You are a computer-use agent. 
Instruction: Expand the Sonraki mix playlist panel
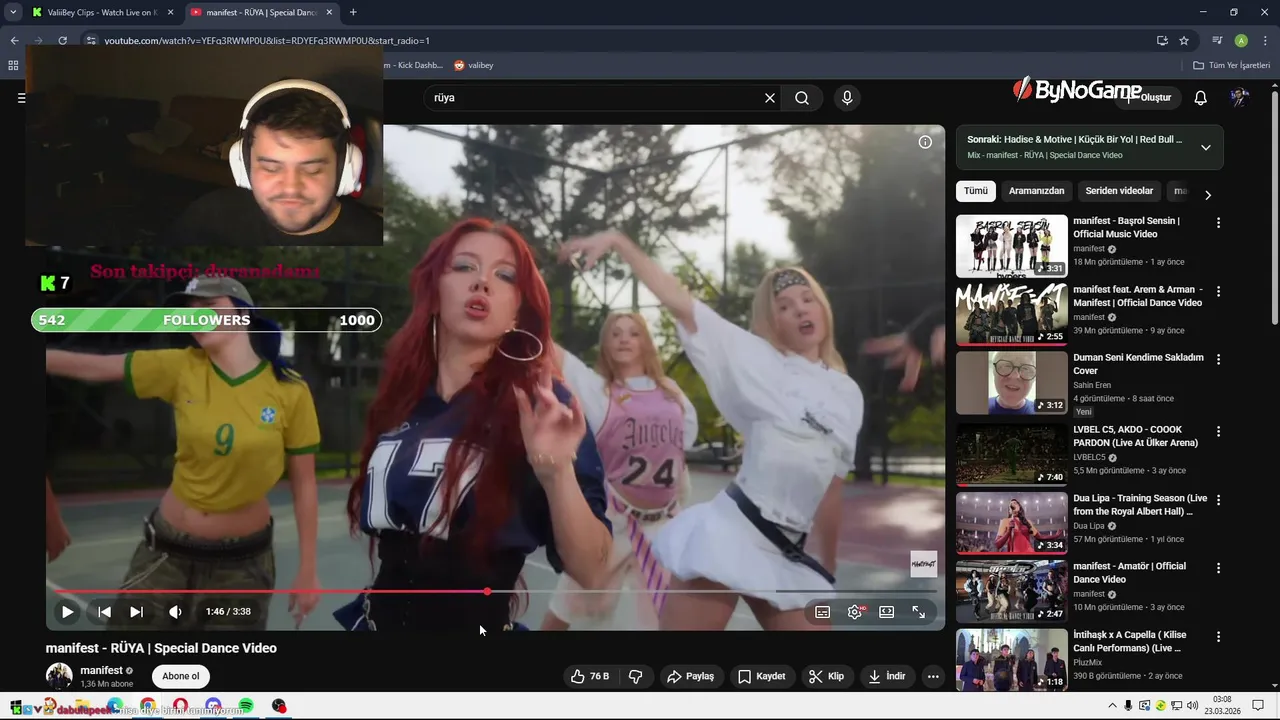coord(1205,147)
